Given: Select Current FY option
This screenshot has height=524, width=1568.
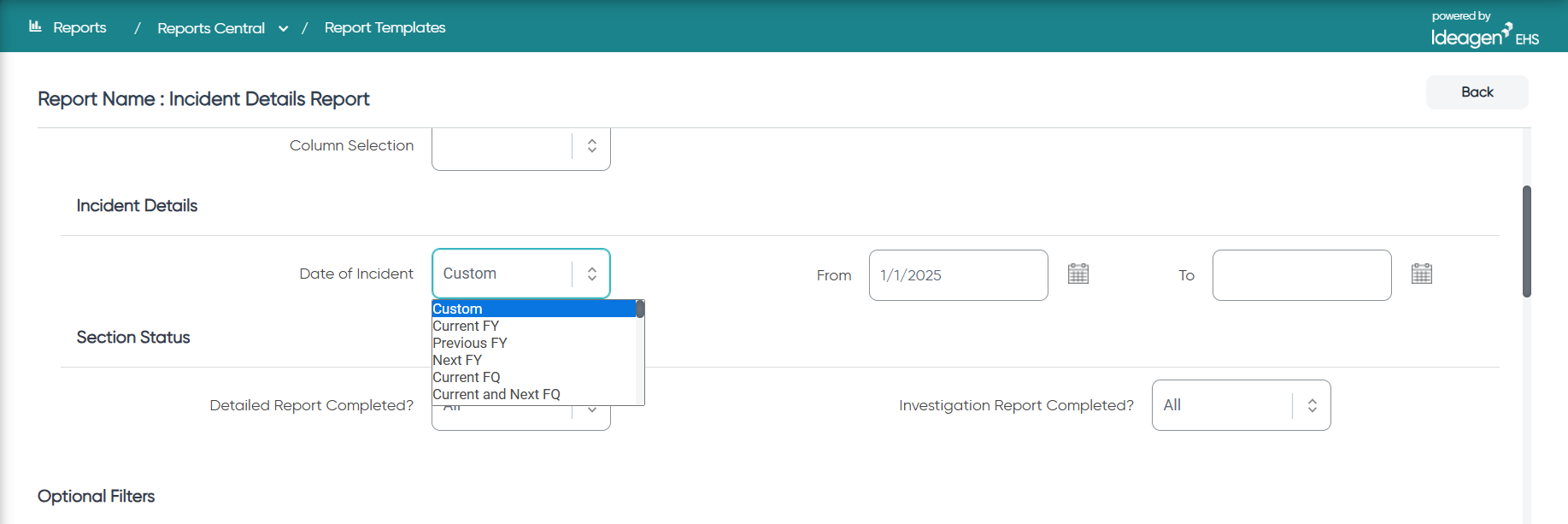Looking at the screenshot, I should [534, 326].
